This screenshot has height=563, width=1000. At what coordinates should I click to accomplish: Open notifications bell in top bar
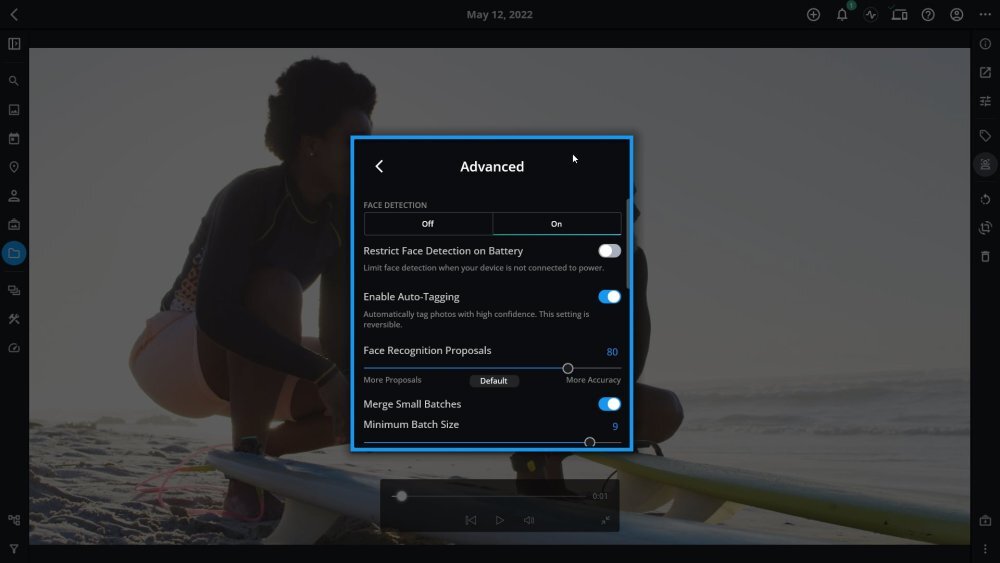pyautogui.click(x=842, y=15)
